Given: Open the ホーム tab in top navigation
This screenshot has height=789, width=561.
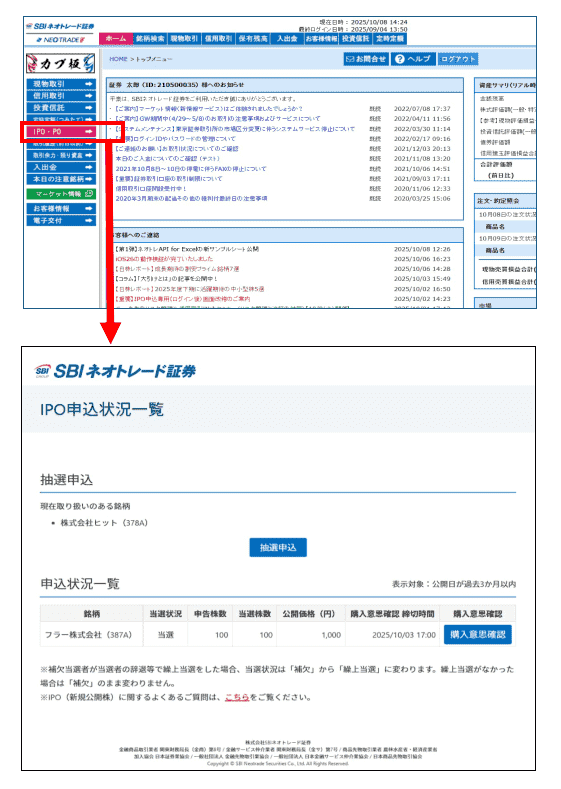Looking at the screenshot, I should pos(116,39).
